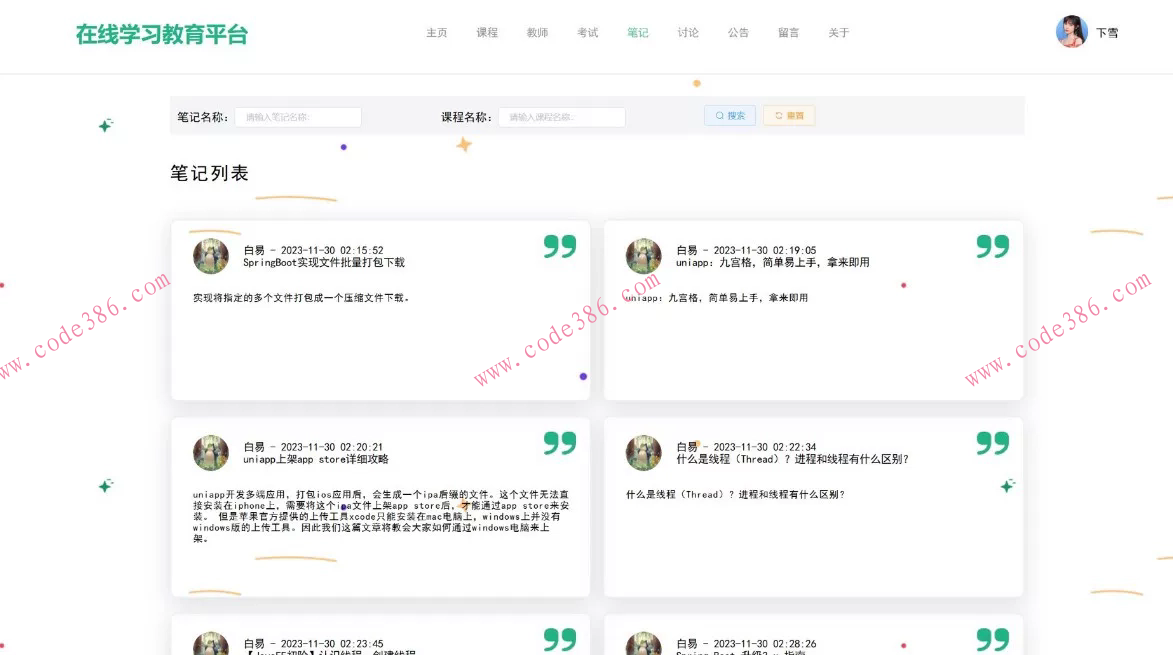Click the quote icon on the uniapp 九宫格 note card
1173x655 pixels.
click(992, 245)
